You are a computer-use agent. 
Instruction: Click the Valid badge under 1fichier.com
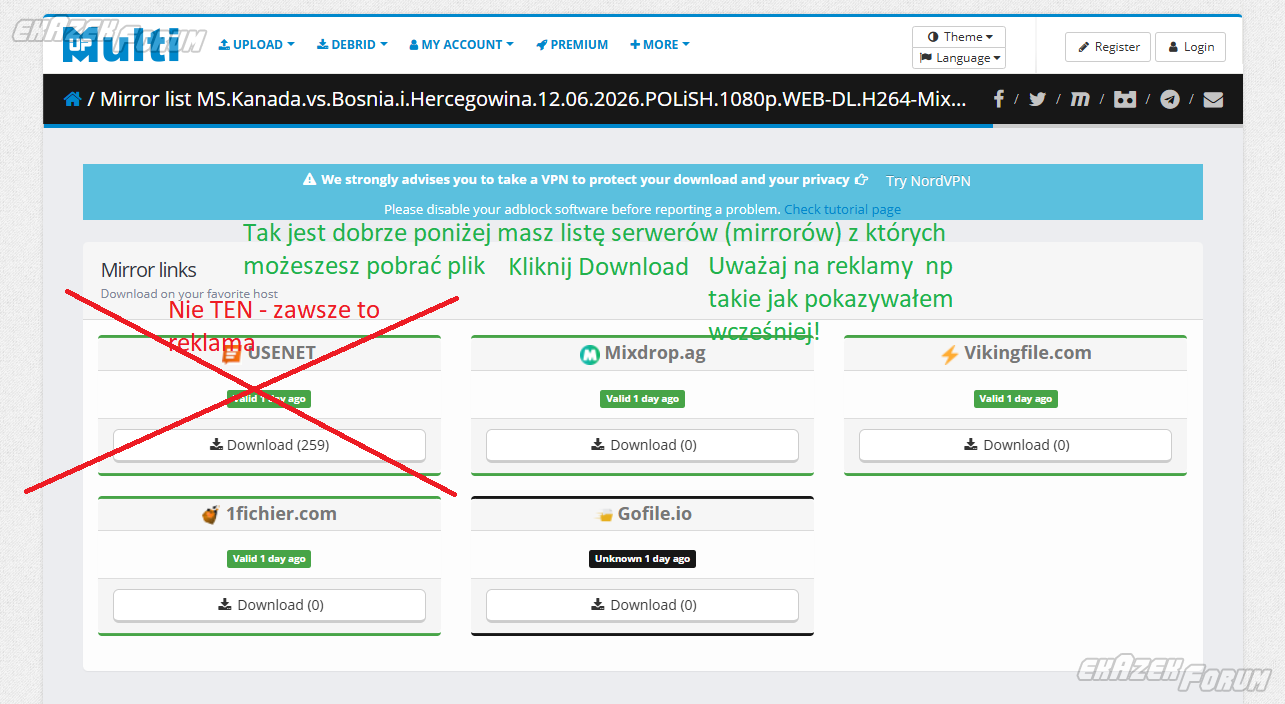click(x=269, y=558)
